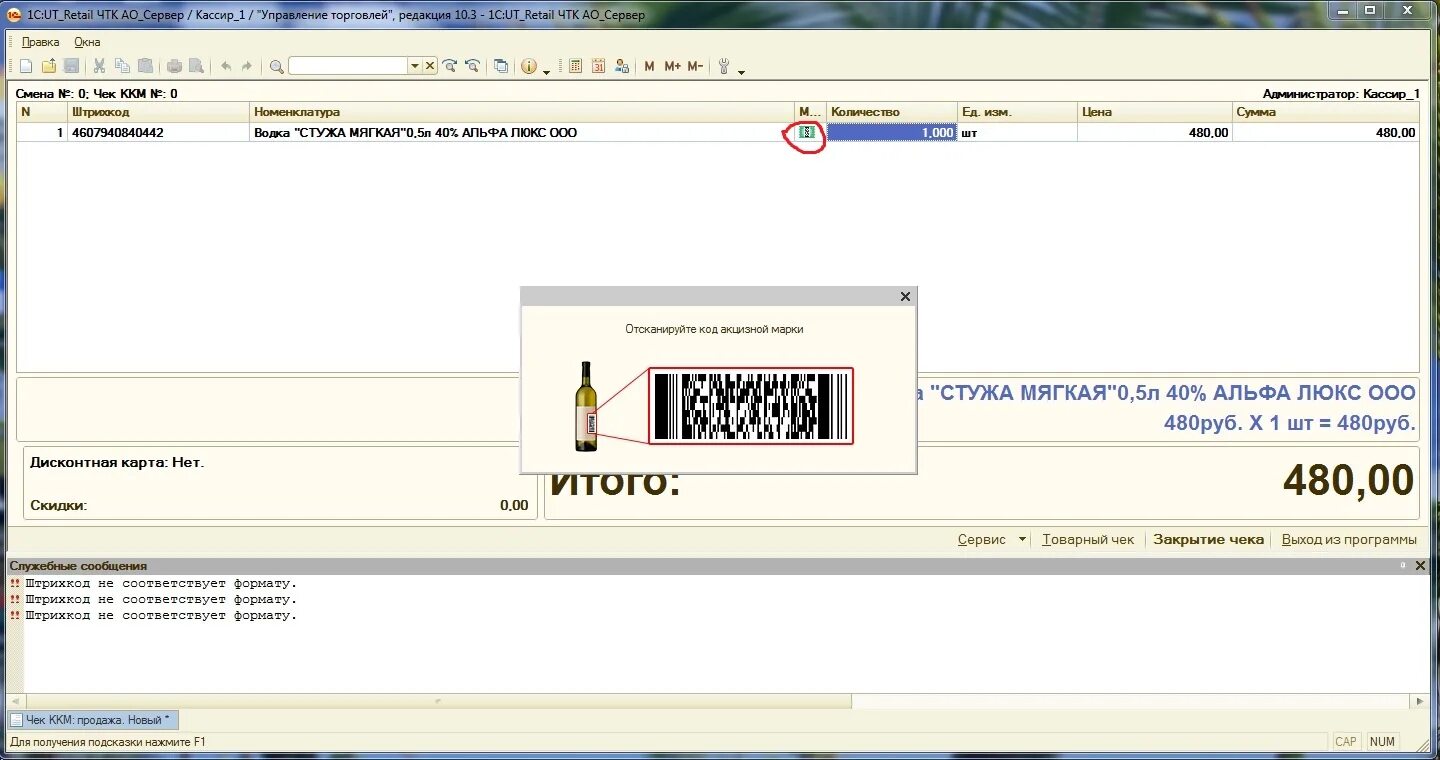The width and height of the screenshot is (1440, 760).
Task: Click the user lock icon in toolbar
Action: click(x=622, y=66)
